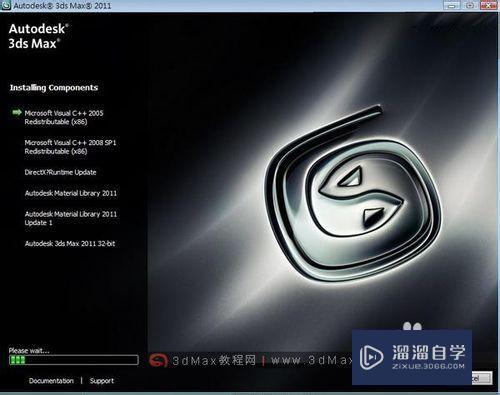Maximize the 3ds Max installer window
This screenshot has height=395, width=500.
[x=470, y=5]
